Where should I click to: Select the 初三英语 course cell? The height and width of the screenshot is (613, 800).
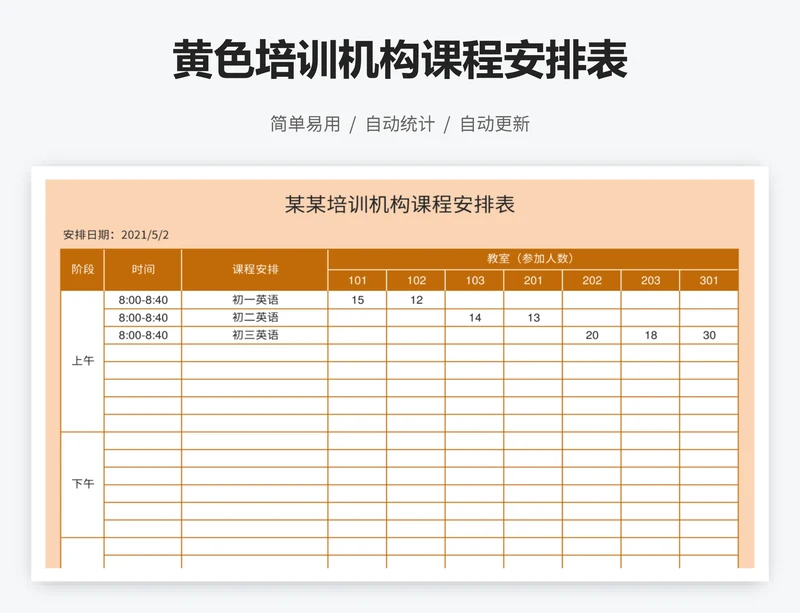(255, 335)
